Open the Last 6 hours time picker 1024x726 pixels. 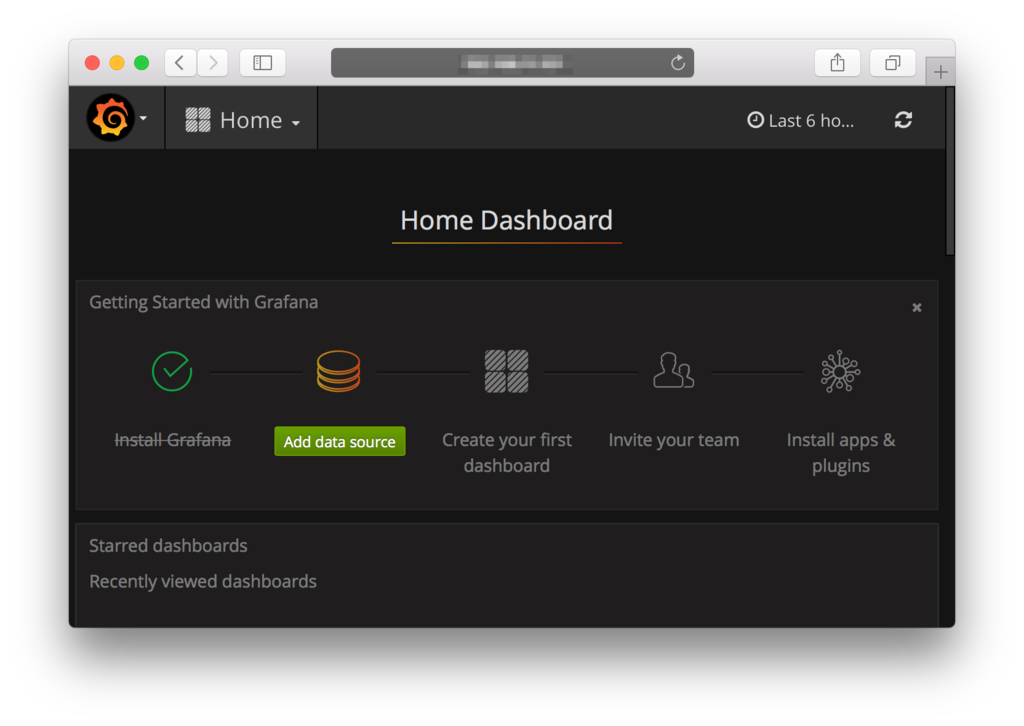[801, 121]
